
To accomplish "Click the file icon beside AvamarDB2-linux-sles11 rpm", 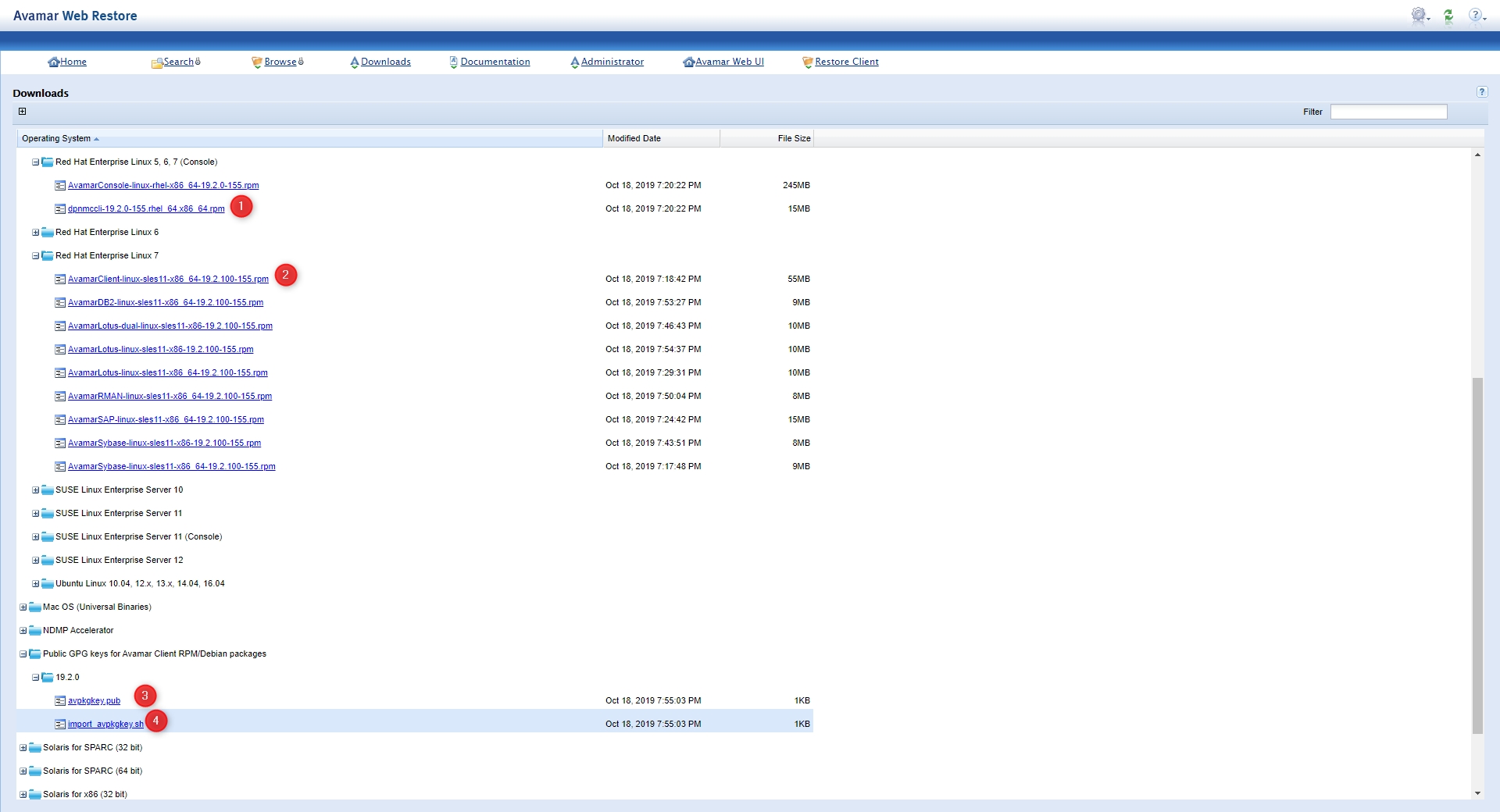I will pos(60,303).
